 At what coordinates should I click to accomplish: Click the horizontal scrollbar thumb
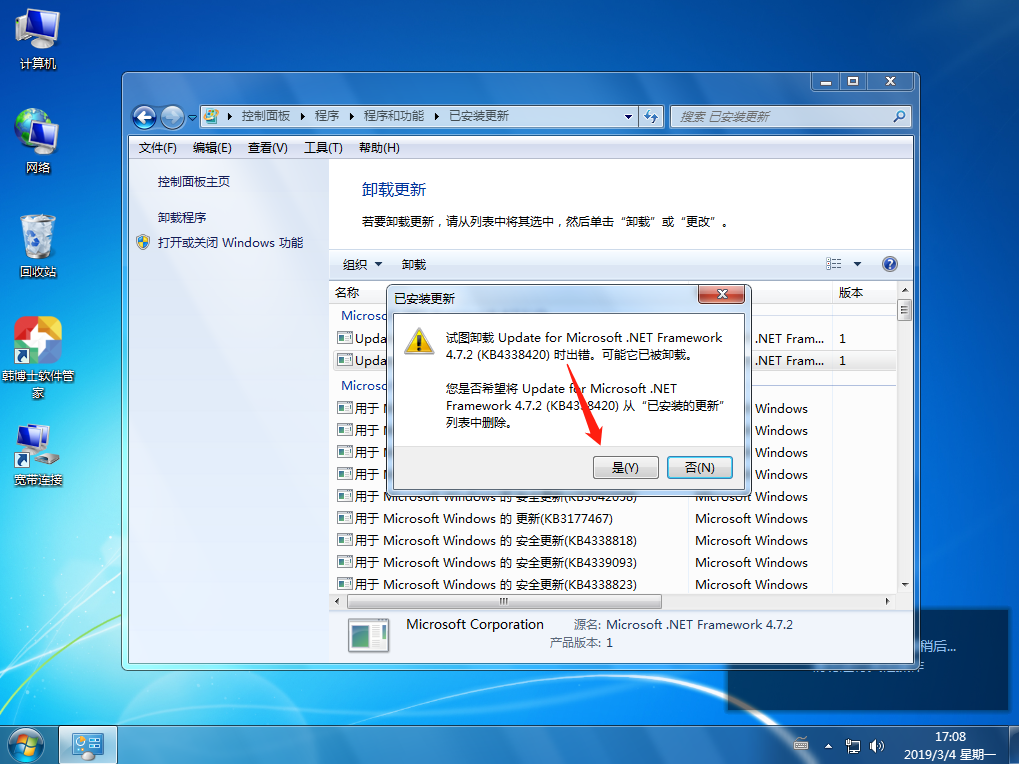504,602
